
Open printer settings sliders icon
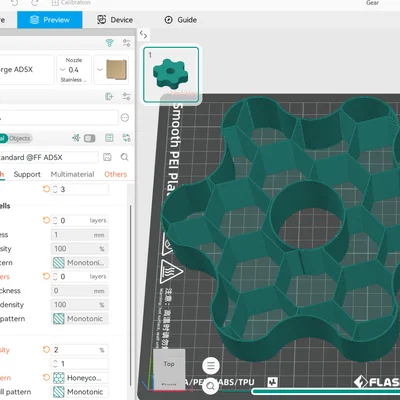(x=126, y=43)
